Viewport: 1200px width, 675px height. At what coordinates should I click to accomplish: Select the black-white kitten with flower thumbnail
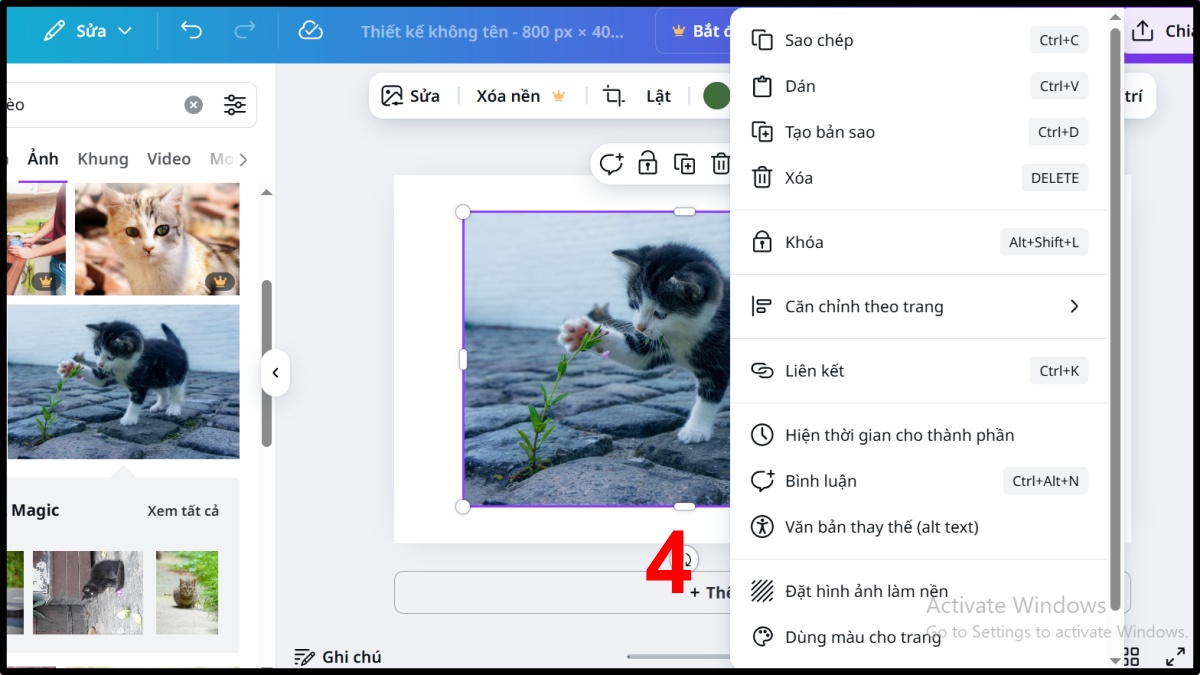coord(123,382)
